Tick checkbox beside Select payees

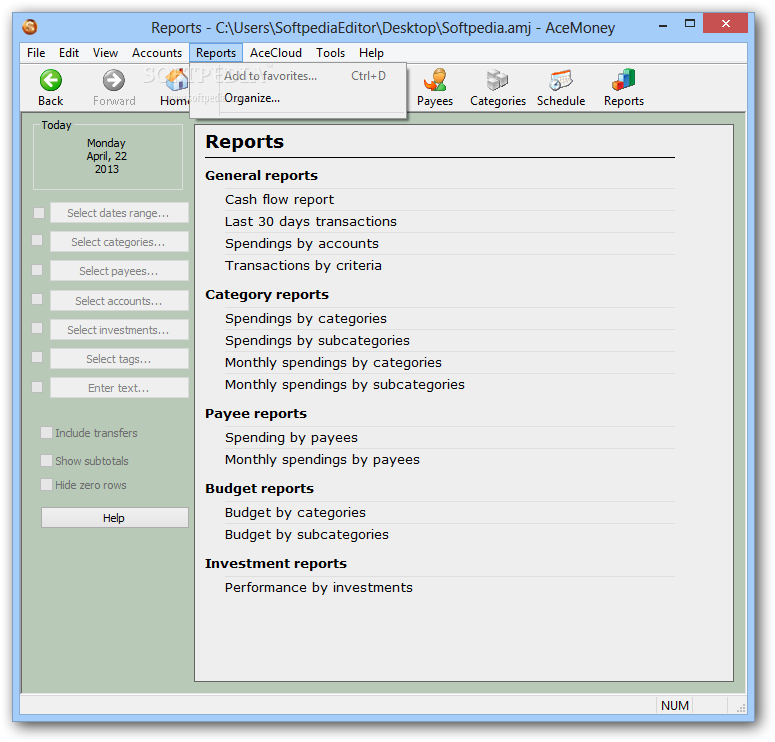click(37, 270)
